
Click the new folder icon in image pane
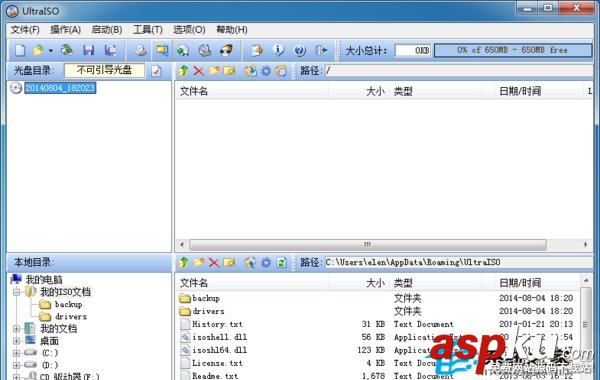coord(214,71)
